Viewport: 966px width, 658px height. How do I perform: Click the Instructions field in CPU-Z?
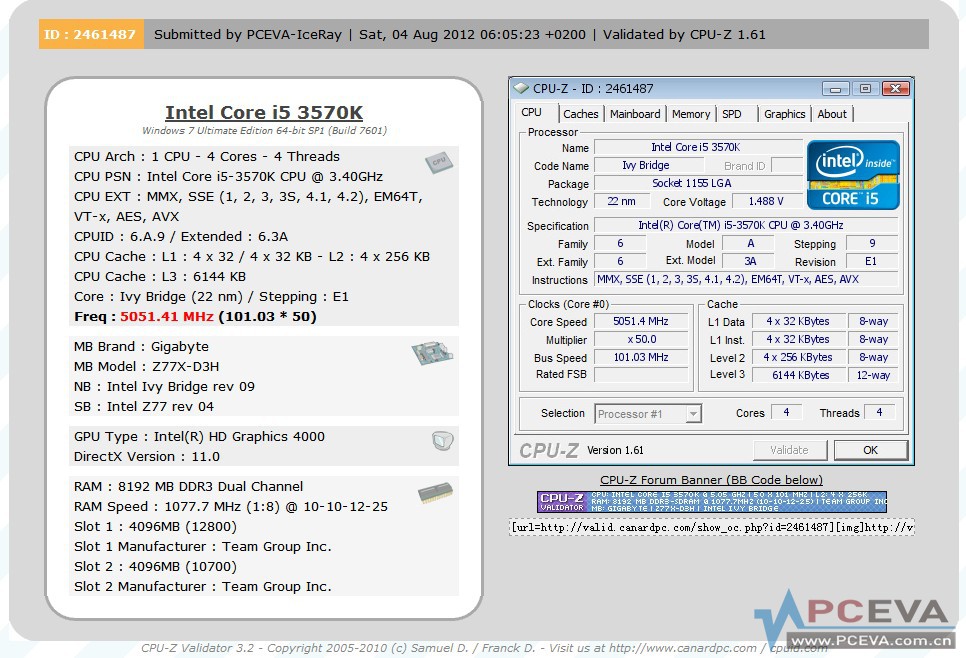745,279
